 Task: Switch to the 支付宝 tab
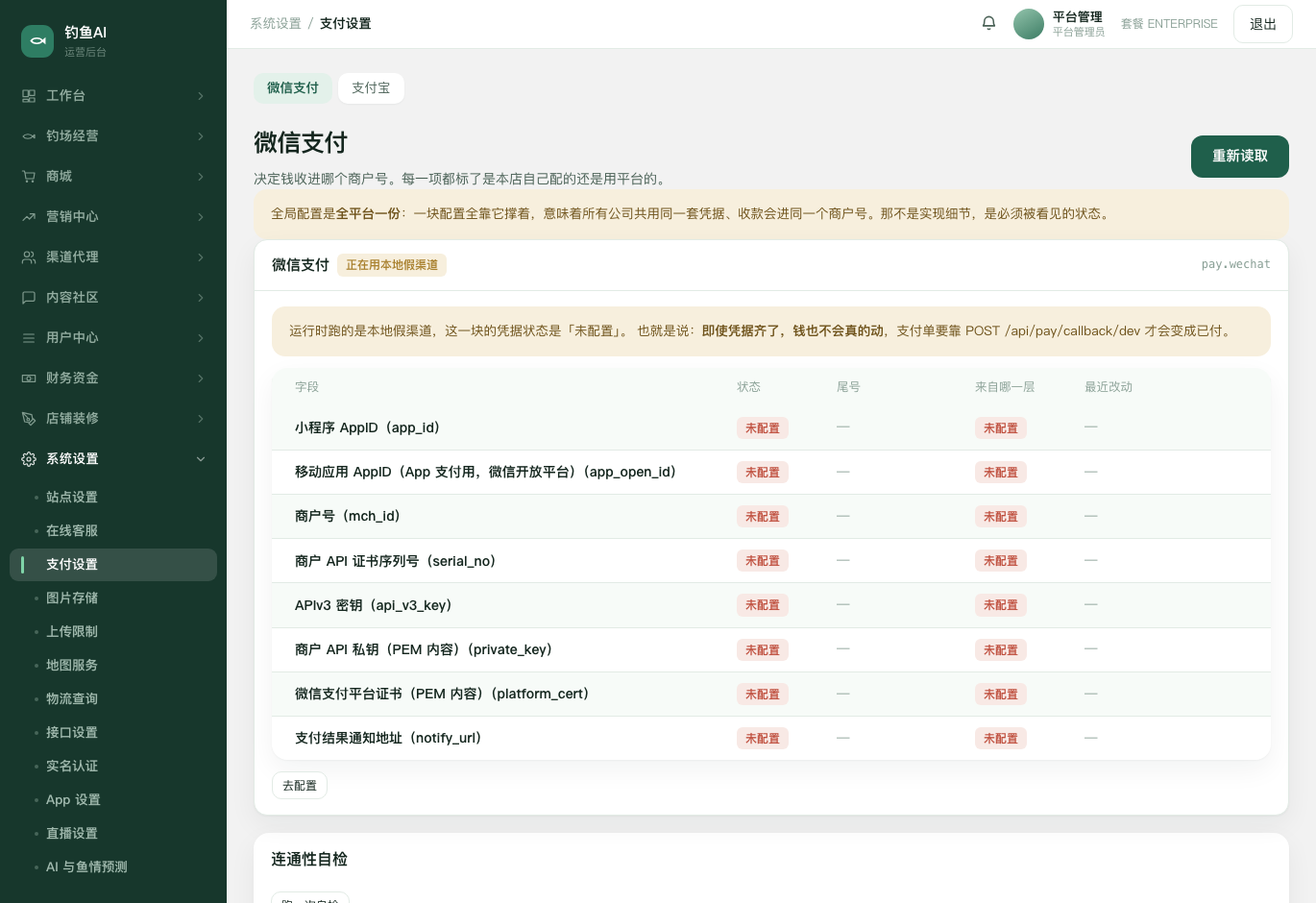click(x=371, y=88)
